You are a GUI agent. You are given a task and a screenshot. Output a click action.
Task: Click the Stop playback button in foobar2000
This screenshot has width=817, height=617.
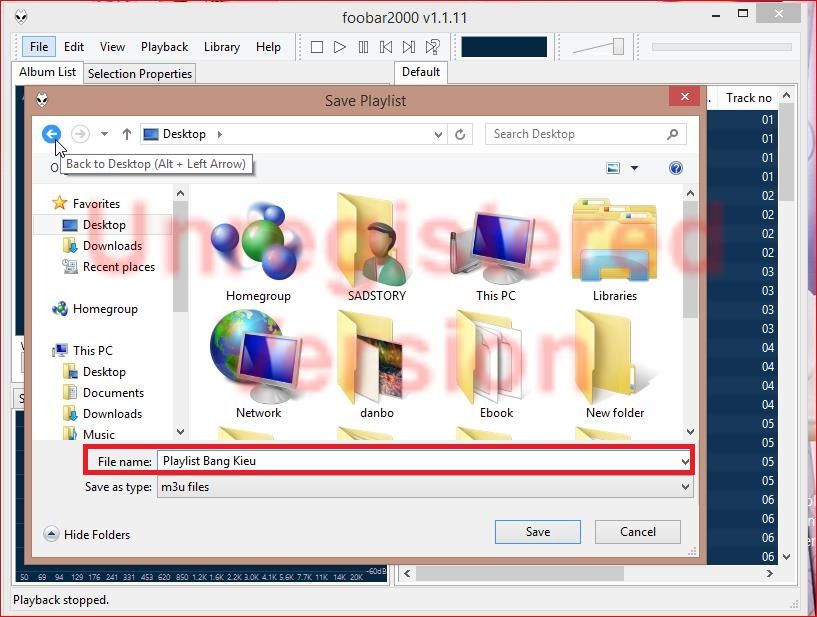(316, 47)
